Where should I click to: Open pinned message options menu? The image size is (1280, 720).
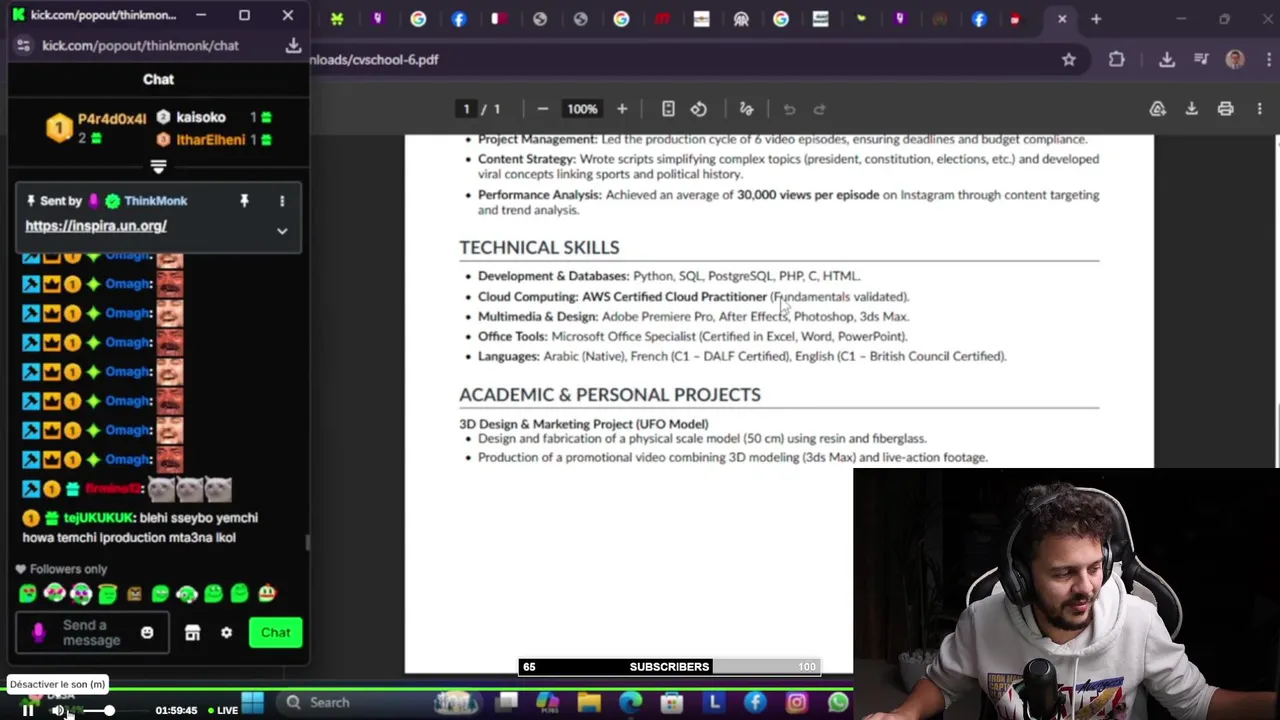point(282,201)
